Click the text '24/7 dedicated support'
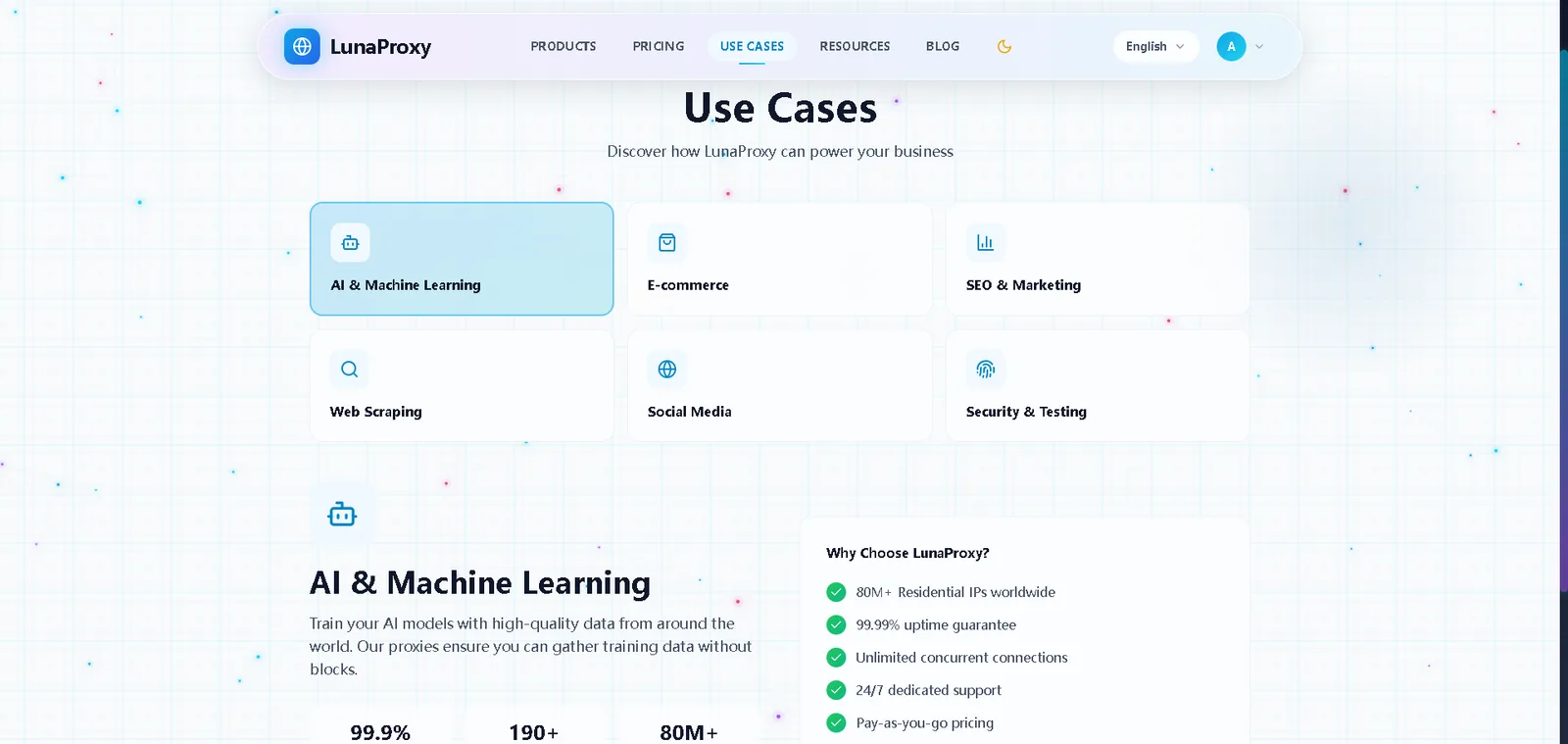The height and width of the screenshot is (744, 1568). click(x=928, y=690)
